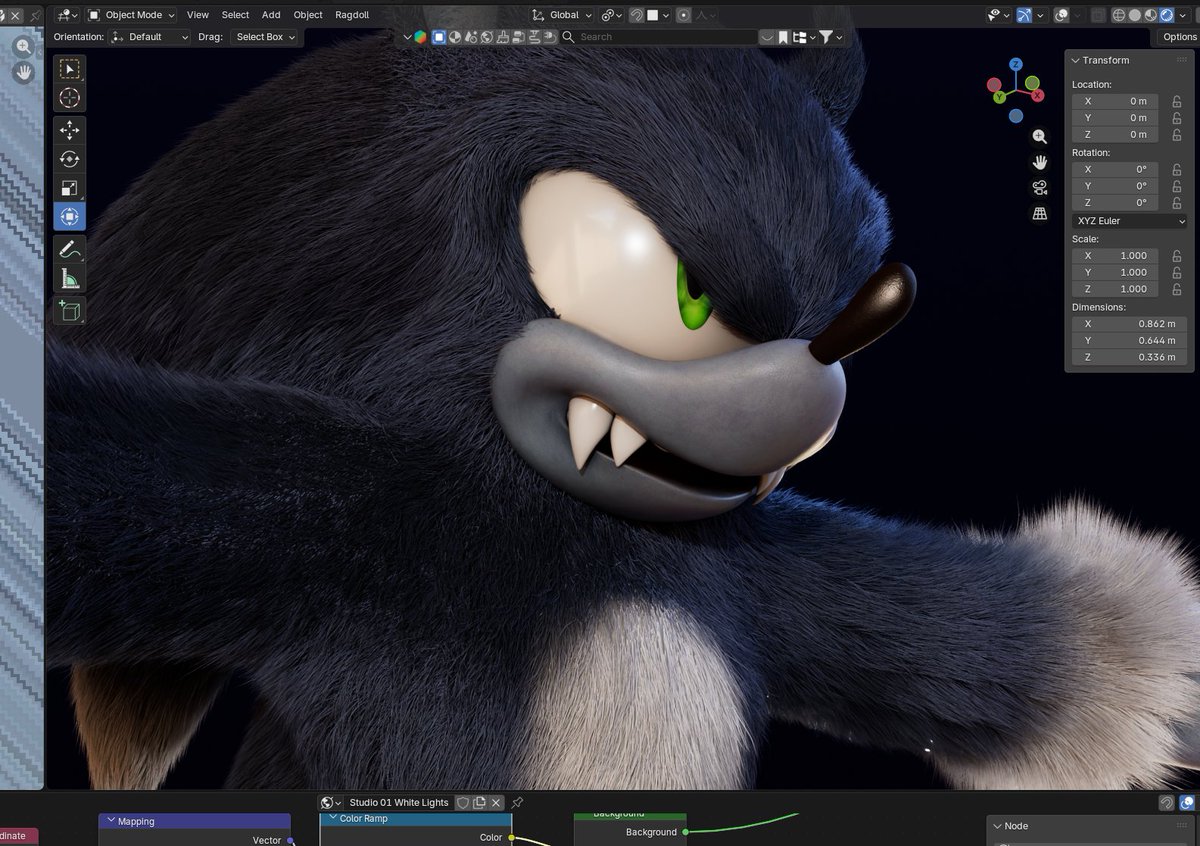
Task: Open the Ragdoll menu
Action: [x=352, y=15]
